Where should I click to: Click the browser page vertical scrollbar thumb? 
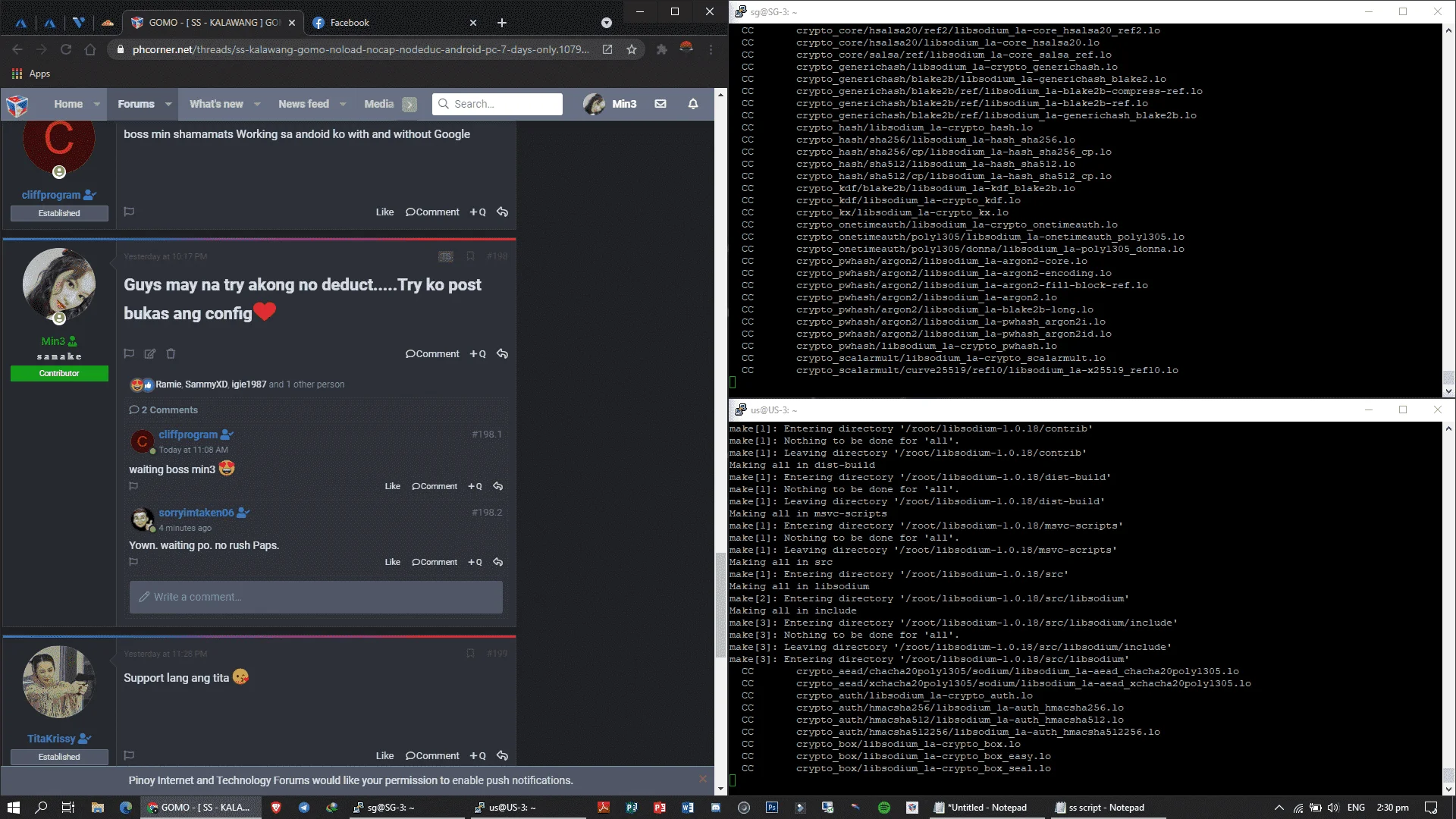(x=720, y=604)
